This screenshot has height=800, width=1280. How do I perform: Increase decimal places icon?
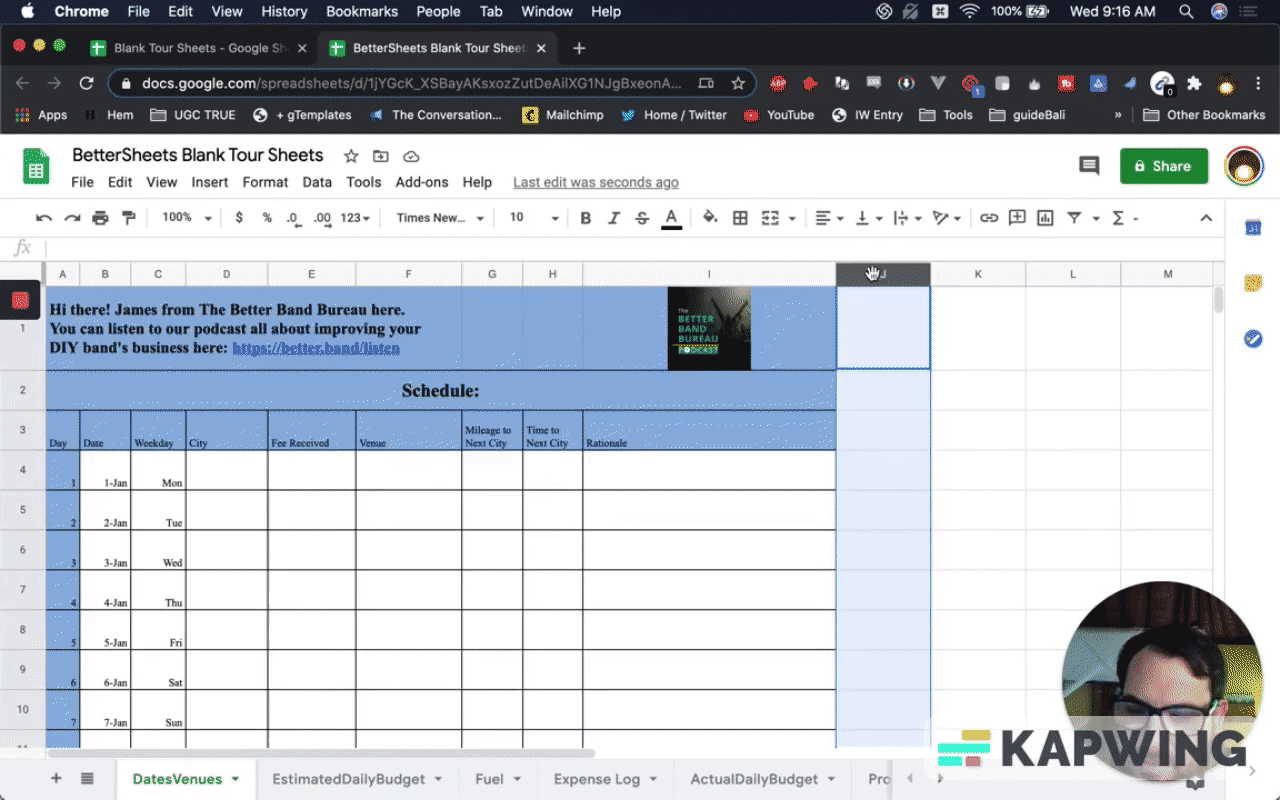click(322, 218)
